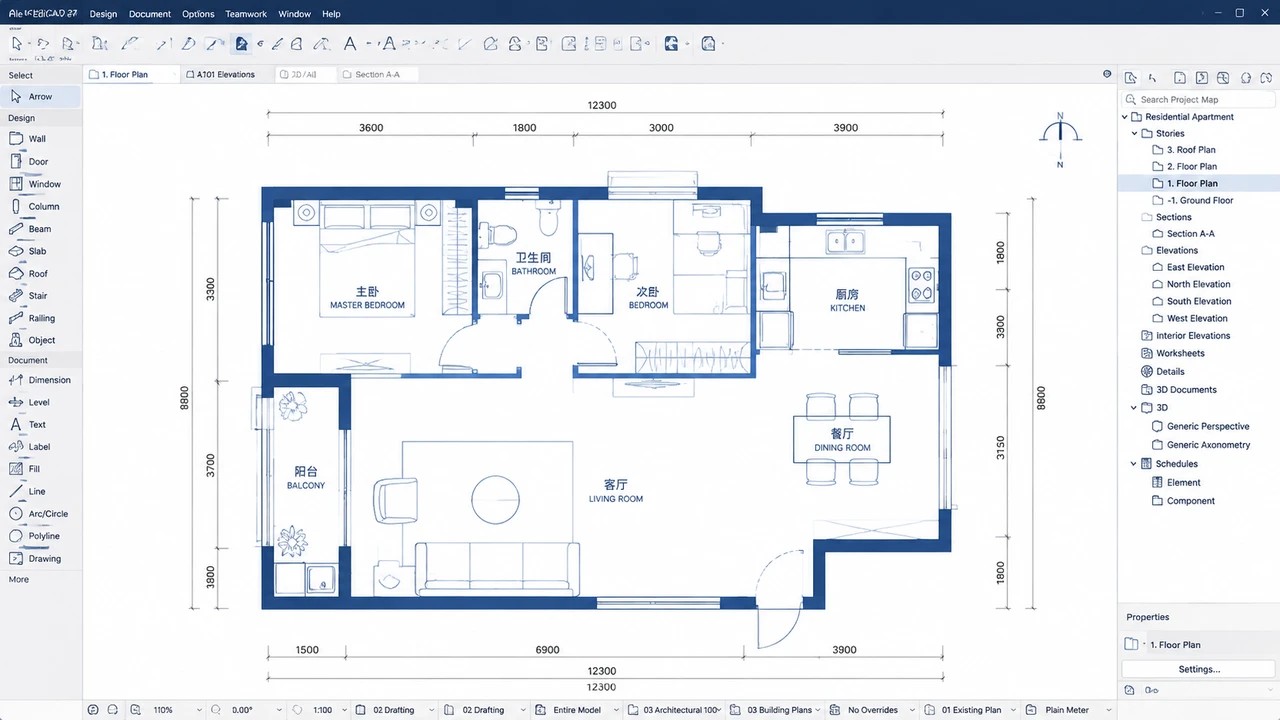Collapse the Schedules folder arrow
Viewport: 1280px width, 720px height.
(x=1135, y=464)
